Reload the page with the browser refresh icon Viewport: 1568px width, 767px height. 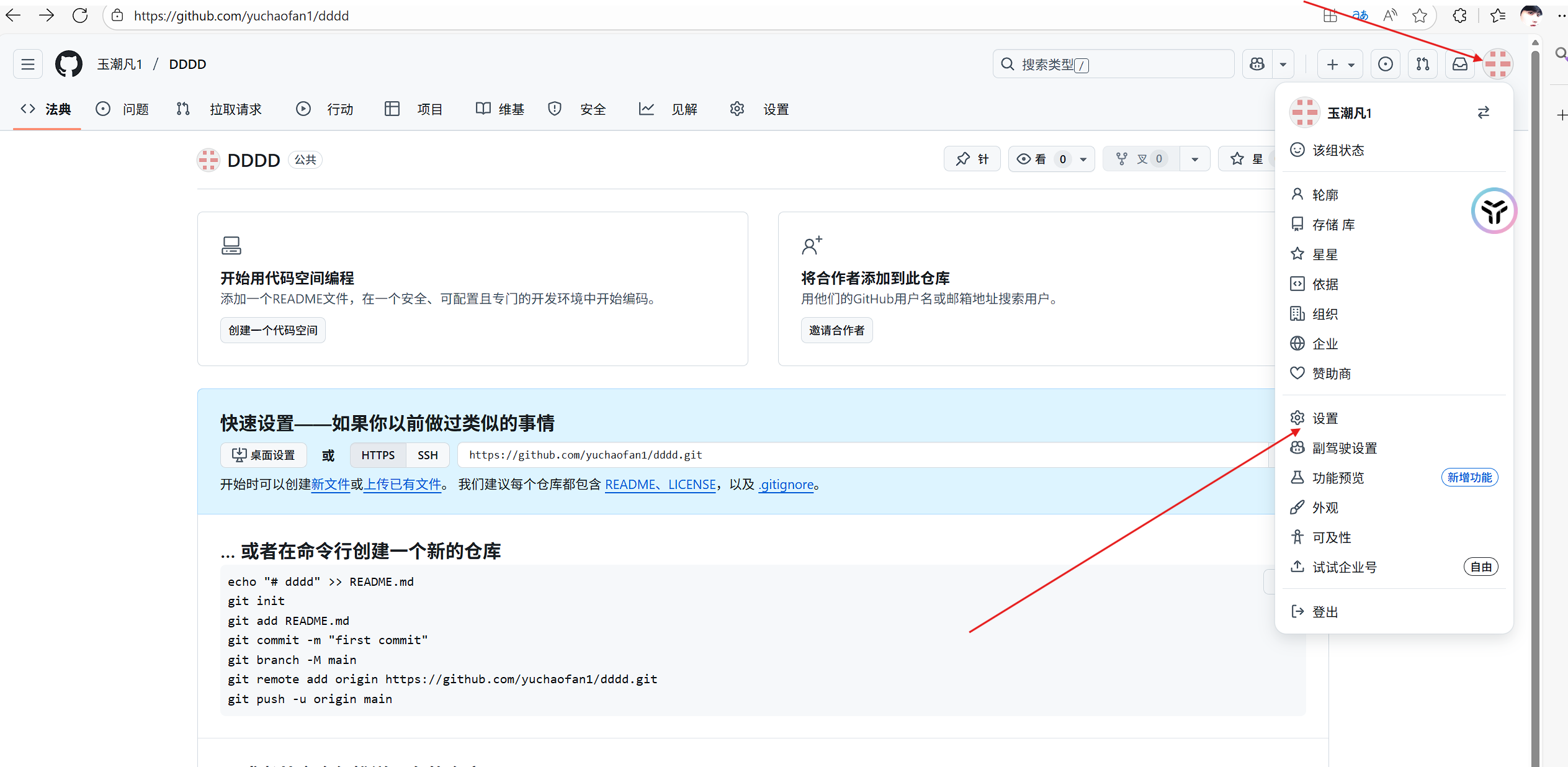pyautogui.click(x=80, y=16)
